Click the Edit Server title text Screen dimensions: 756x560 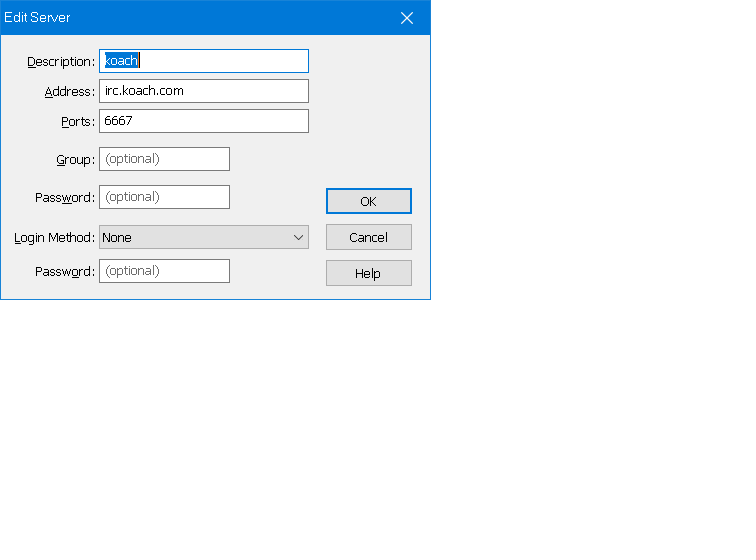pyautogui.click(x=37, y=17)
